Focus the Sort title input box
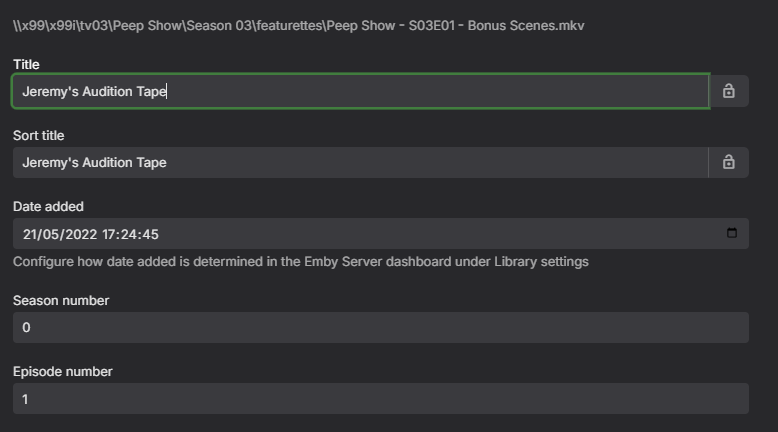 pyautogui.click(x=360, y=162)
